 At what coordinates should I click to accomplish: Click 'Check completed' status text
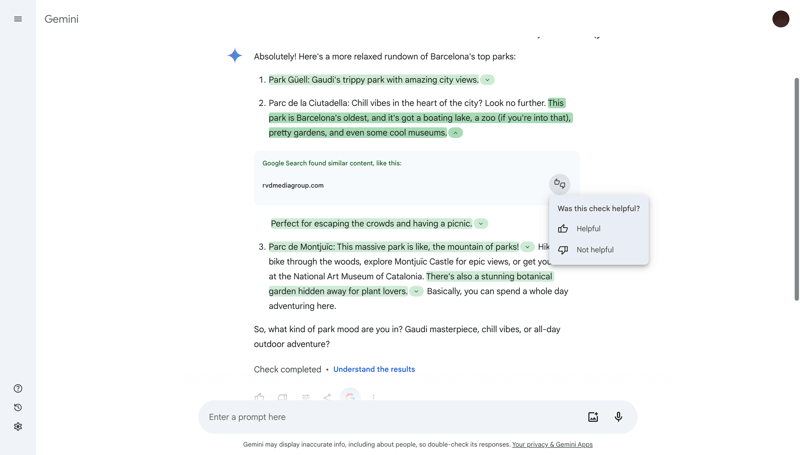click(287, 369)
